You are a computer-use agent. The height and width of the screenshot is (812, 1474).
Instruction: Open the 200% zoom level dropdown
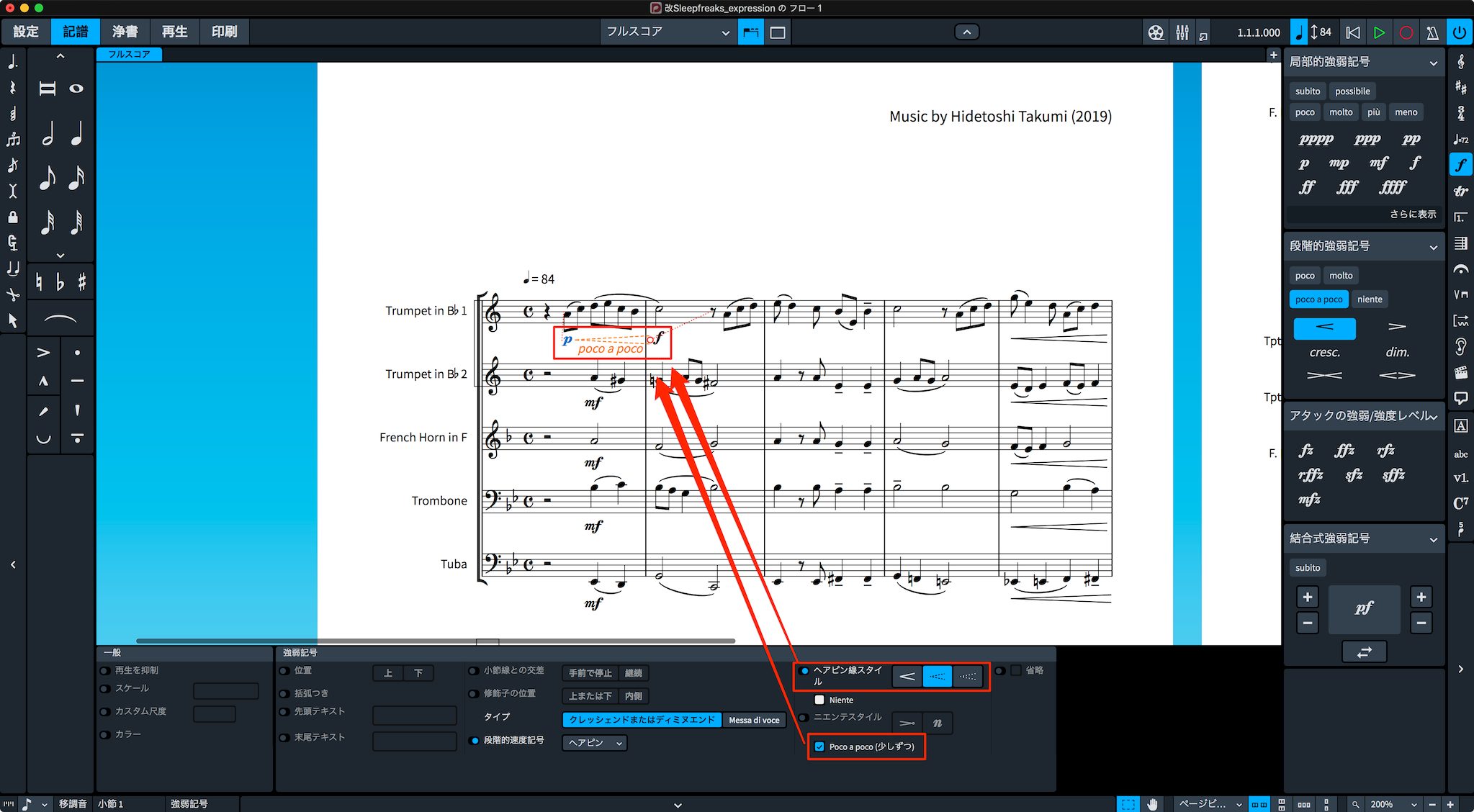coord(1393,804)
